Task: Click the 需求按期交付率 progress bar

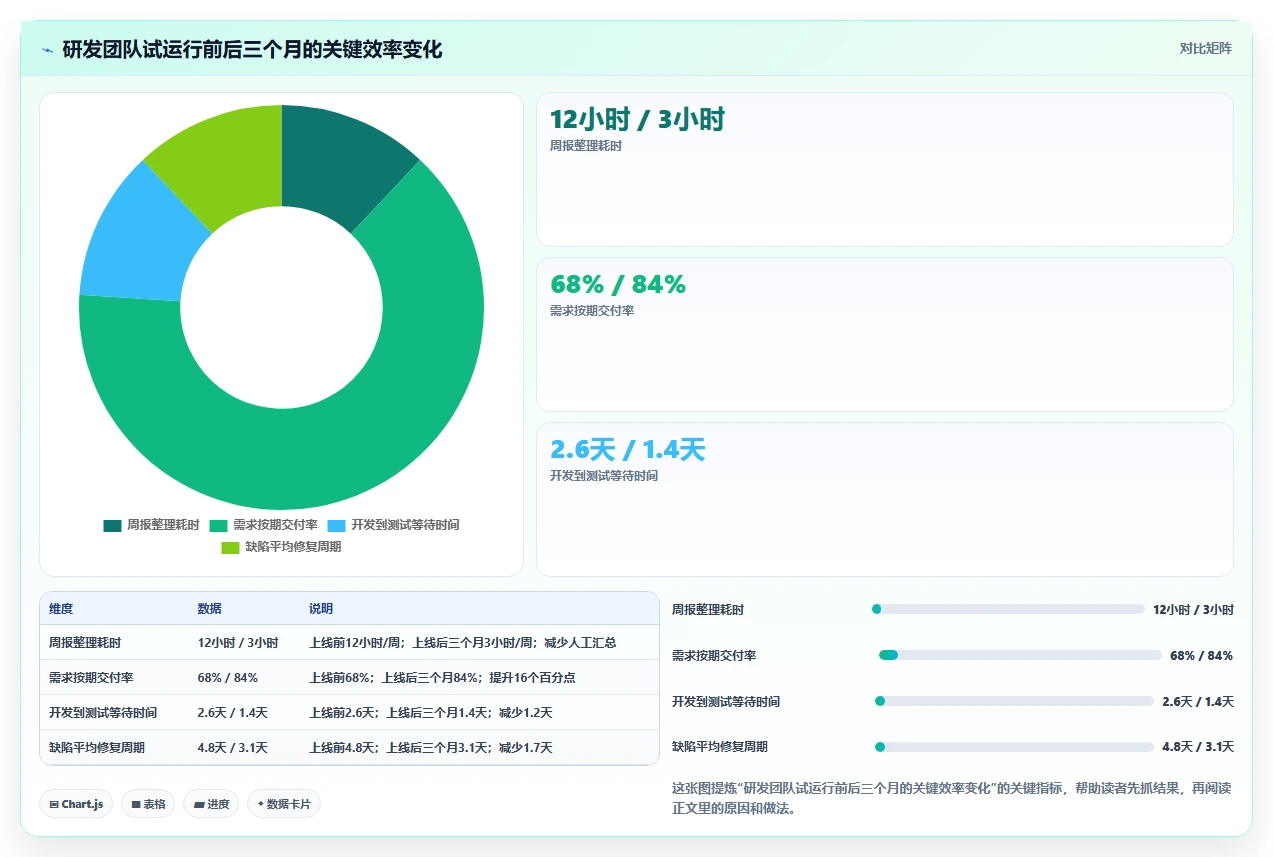Action: (1020, 655)
